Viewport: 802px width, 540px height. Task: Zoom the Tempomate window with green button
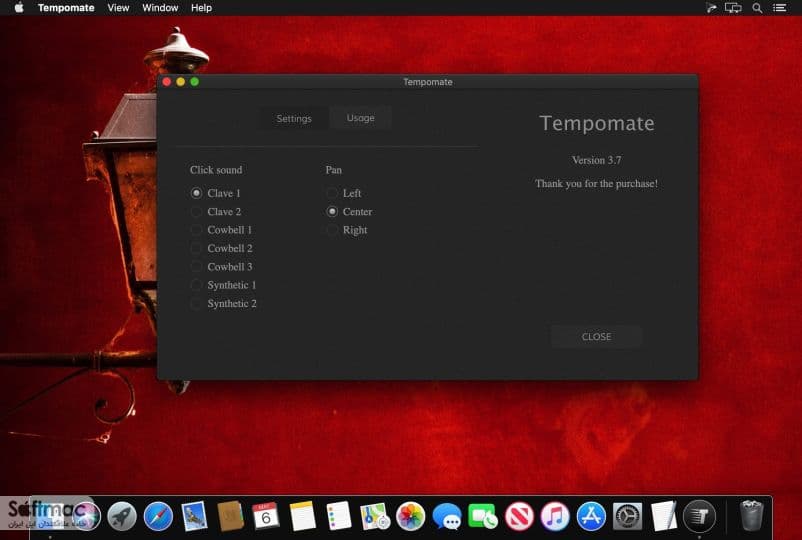194,82
